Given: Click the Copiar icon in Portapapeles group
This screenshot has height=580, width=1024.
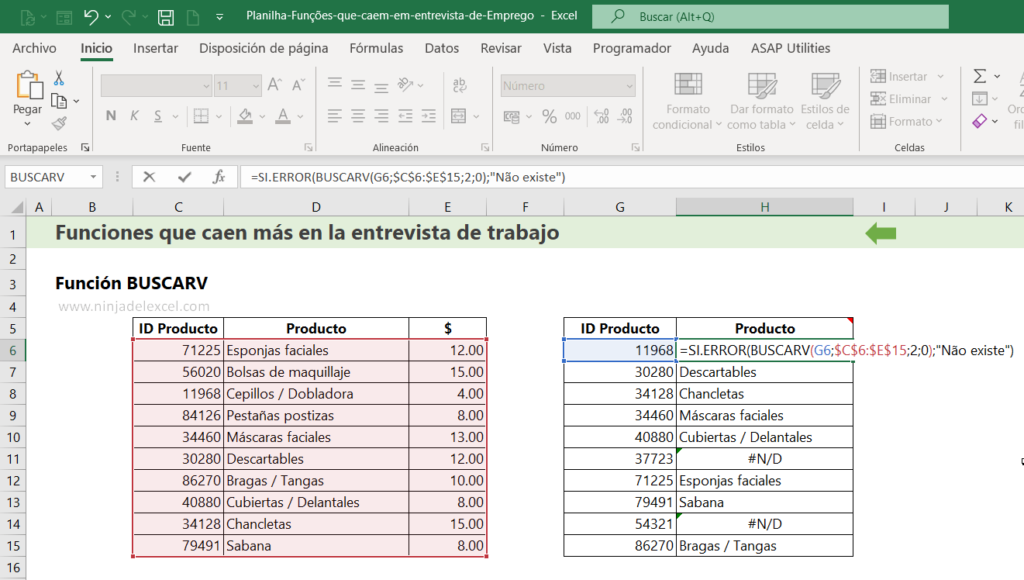Looking at the screenshot, I should click(57, 101).
